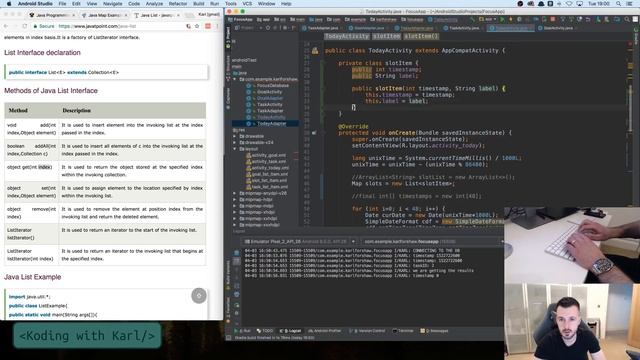This screenshot has height=360, width=640.
Task: Open the app run configuration dropdown
Action: [488, 19]
